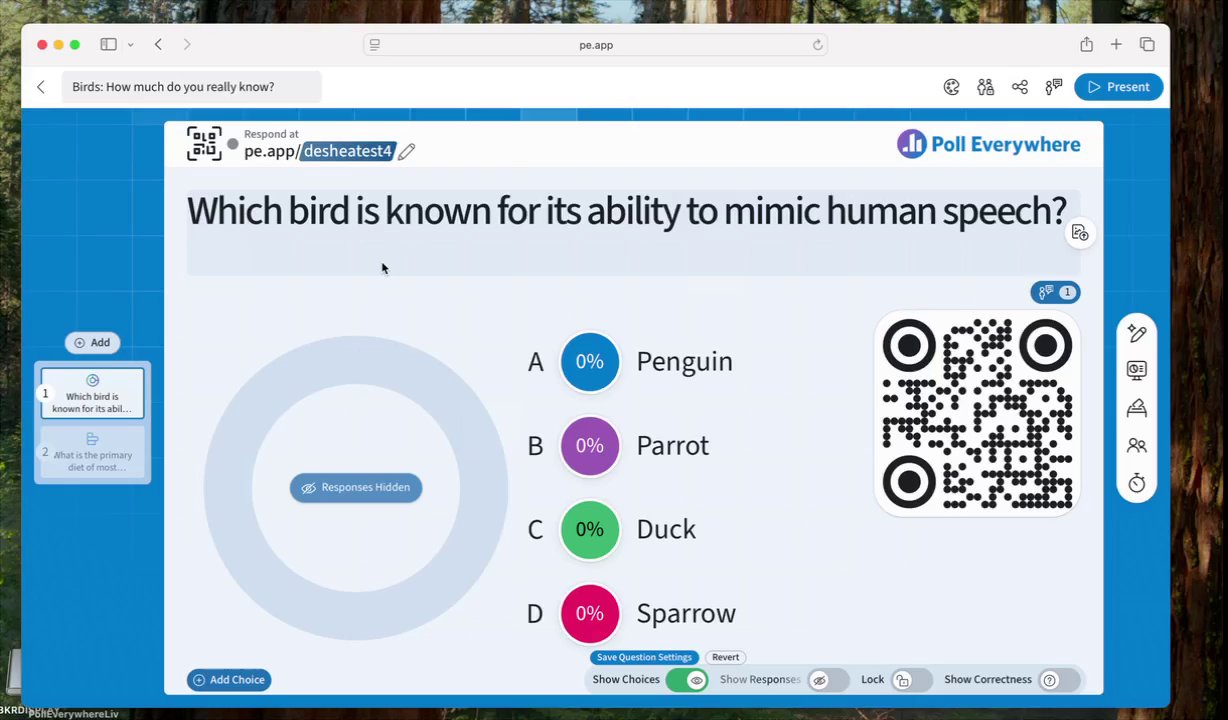Go forward in Safari history
The width and height of the screenshot is (1228, 720).
tap(187, 44)
